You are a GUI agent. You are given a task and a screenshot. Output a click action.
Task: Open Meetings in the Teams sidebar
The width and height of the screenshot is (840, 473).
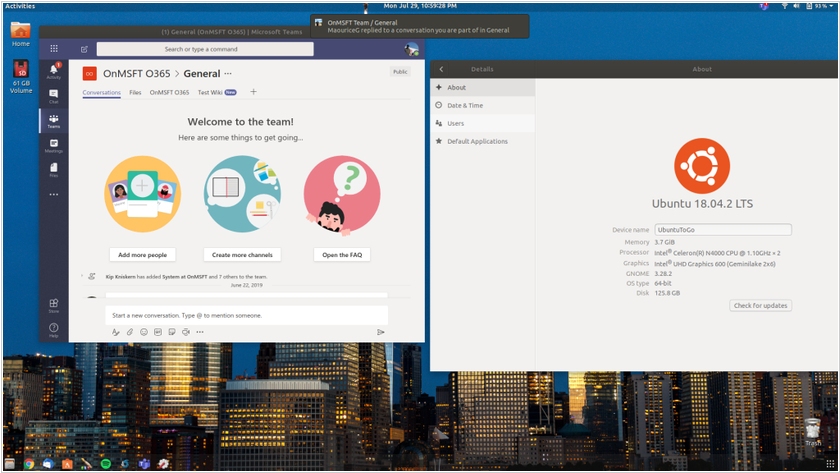53,145
